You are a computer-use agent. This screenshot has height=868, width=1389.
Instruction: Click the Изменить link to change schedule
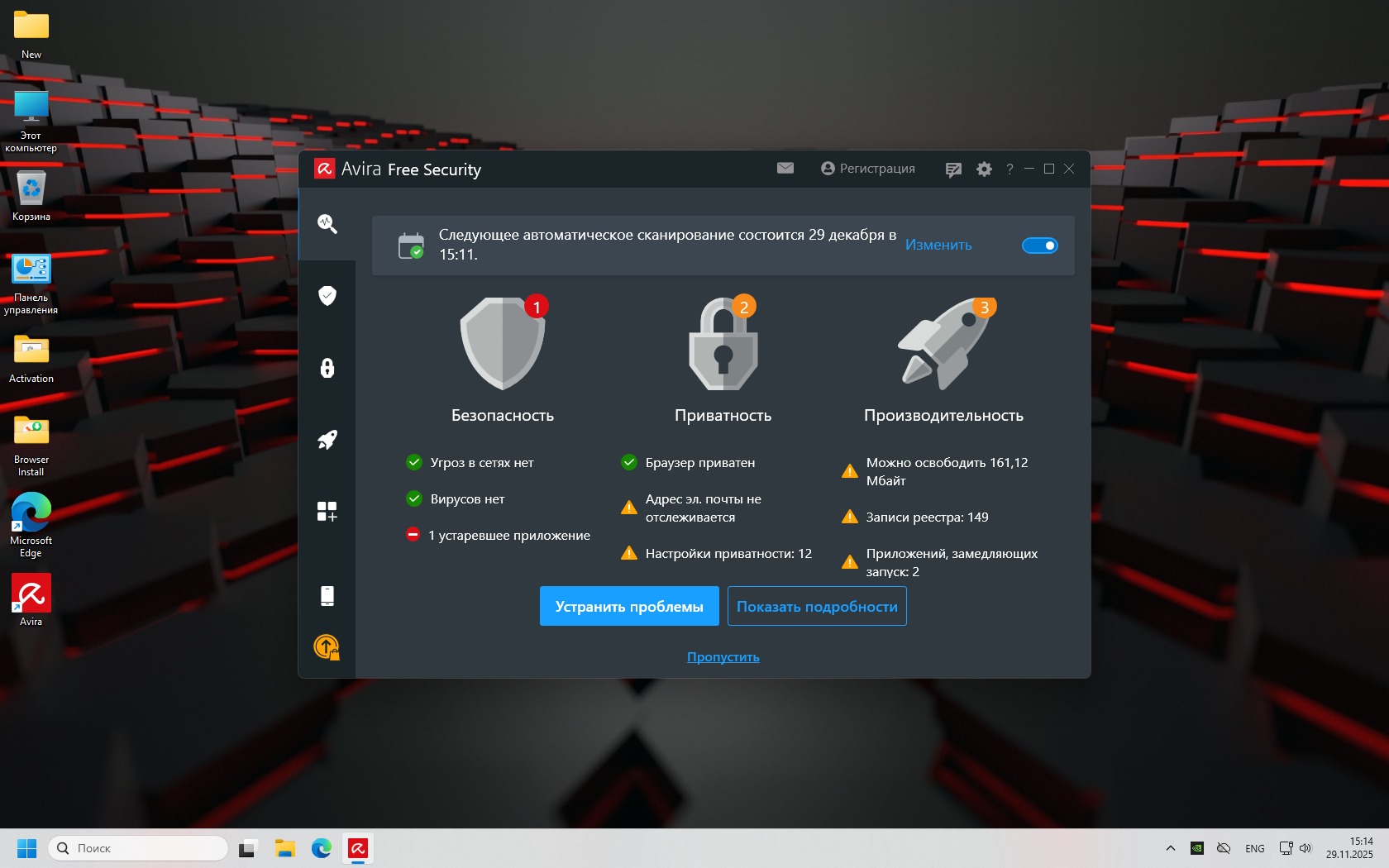(938, 245)
